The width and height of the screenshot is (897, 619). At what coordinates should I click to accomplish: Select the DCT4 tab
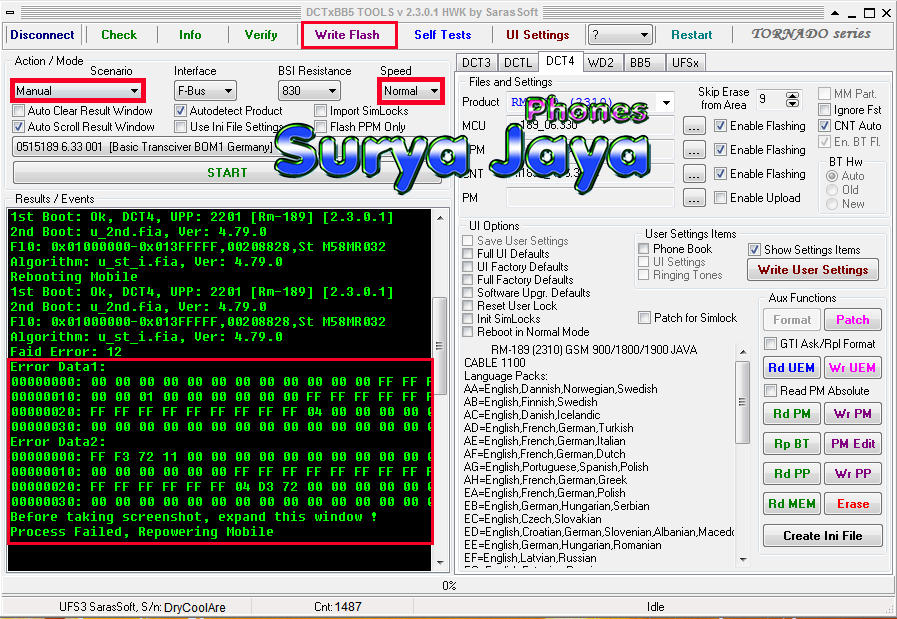(560, 61)
